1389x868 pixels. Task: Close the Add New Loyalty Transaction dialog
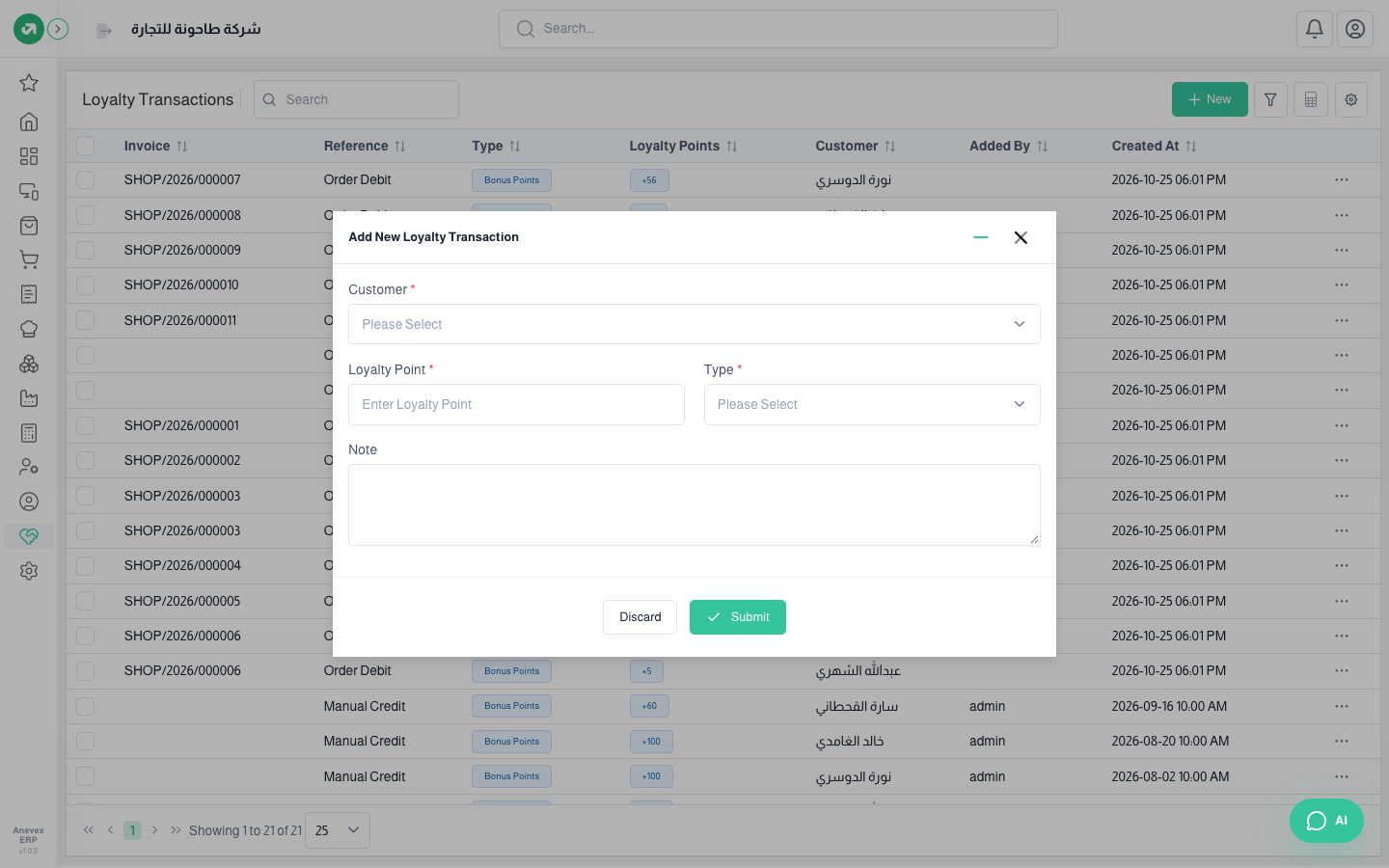1021,237
